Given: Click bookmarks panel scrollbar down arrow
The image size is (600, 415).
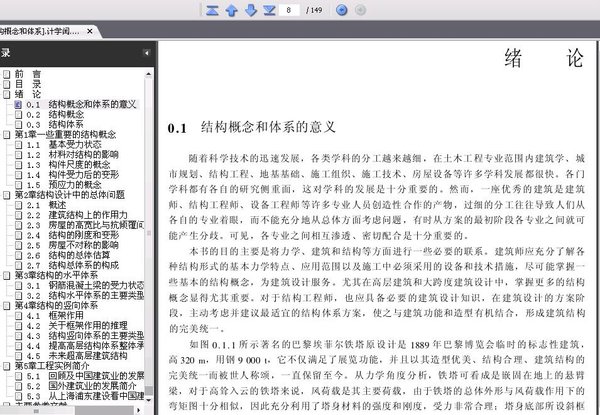Looking at the screenshot, I should pos(148,400).
